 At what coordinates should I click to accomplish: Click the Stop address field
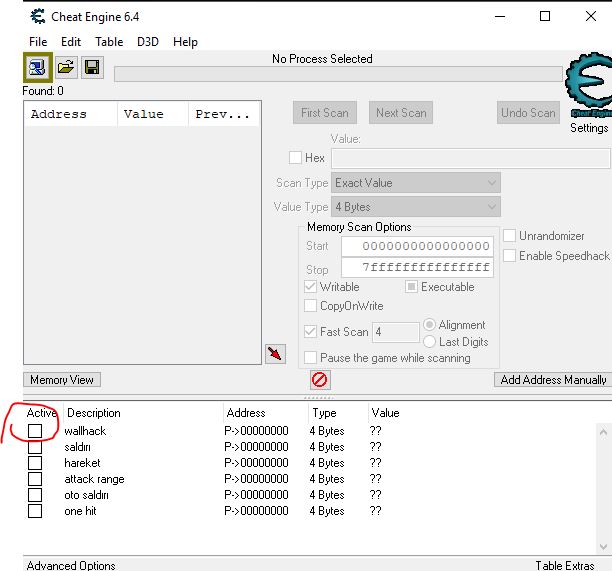417,268
